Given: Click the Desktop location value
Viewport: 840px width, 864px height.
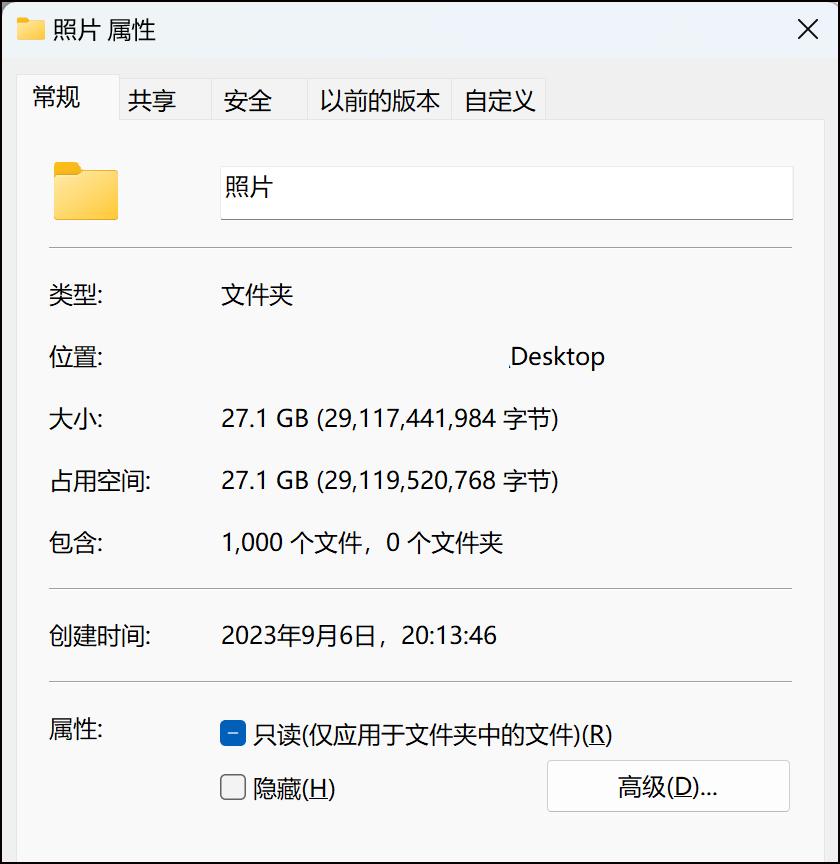Looking at the screenshot, I should [557, 356].
